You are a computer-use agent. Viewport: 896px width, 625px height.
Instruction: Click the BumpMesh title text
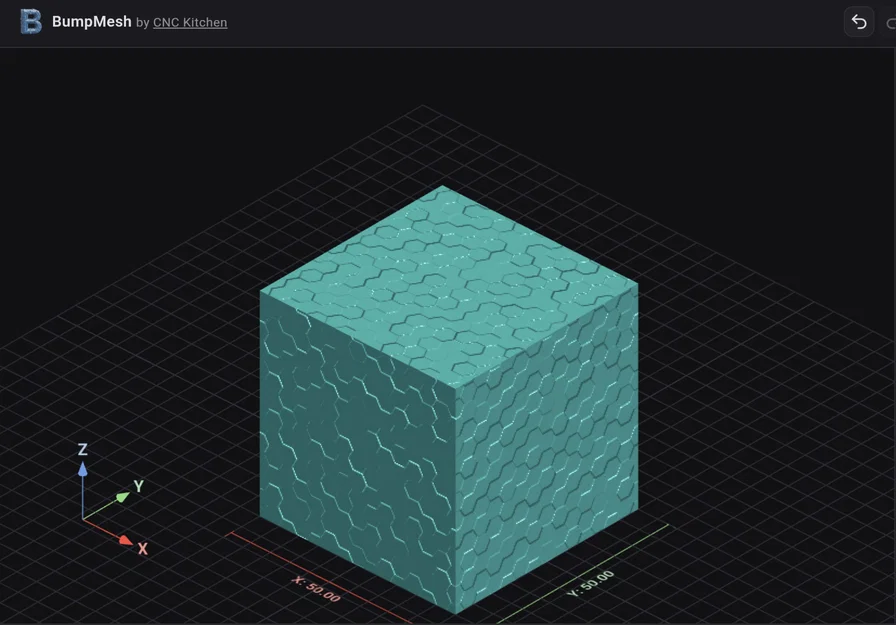pyautogui.click(x=91, y=22)
